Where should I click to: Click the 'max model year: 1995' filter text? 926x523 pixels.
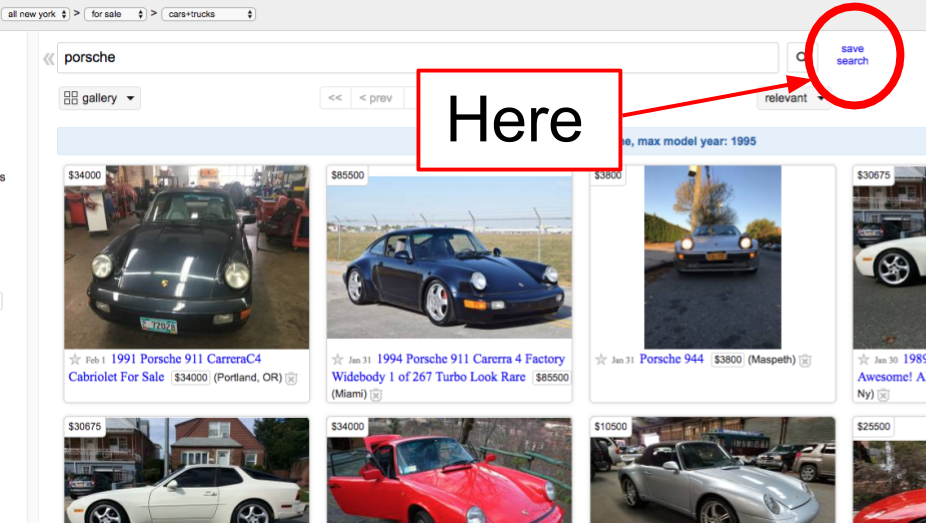[697, 141]
